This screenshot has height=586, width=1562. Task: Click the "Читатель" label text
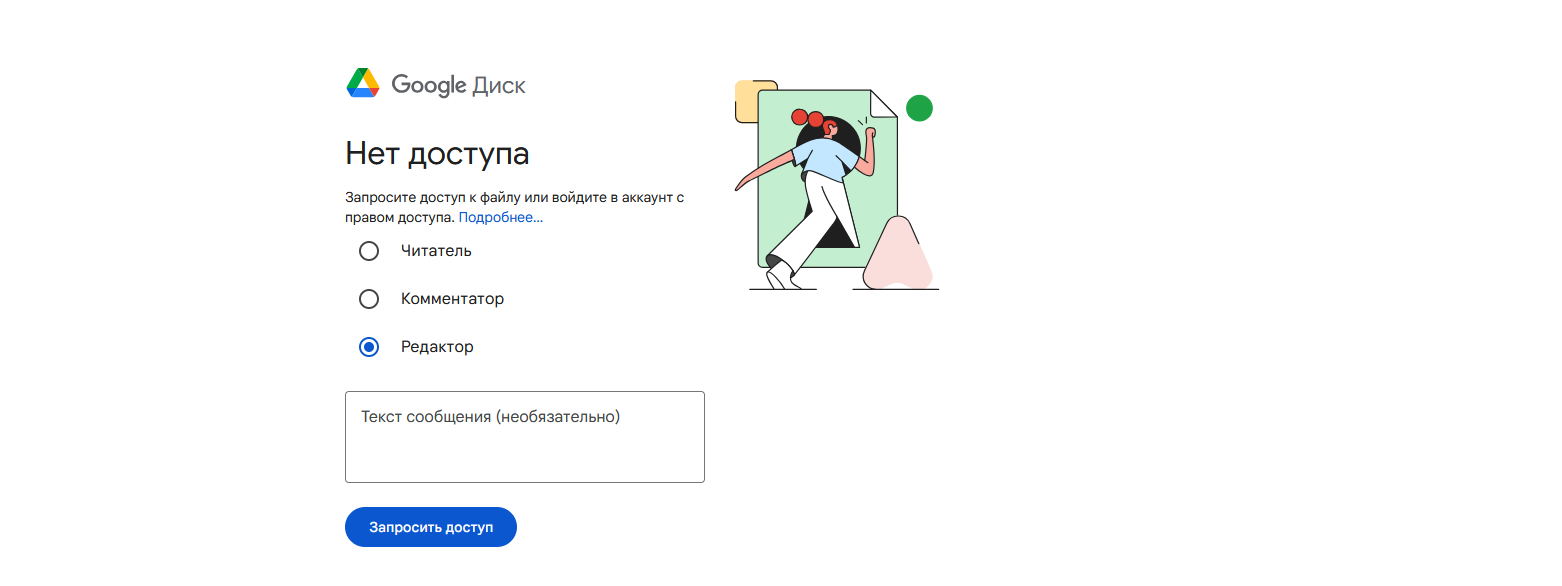[436, 250]
